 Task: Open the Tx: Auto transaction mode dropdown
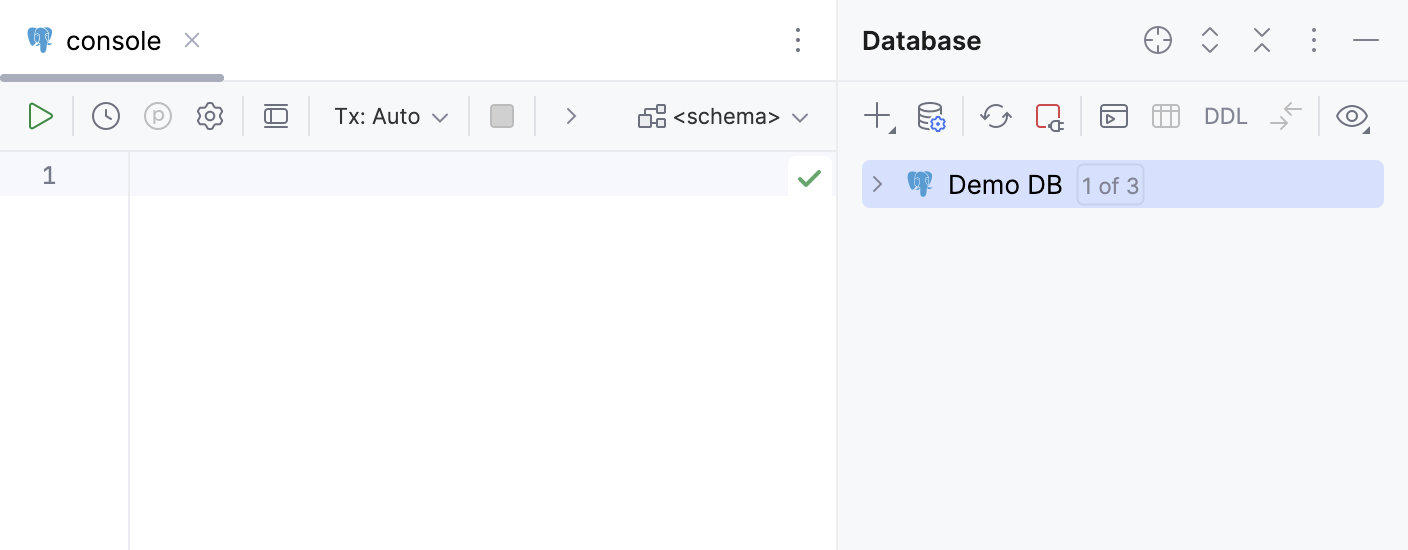tap(391, 116)
